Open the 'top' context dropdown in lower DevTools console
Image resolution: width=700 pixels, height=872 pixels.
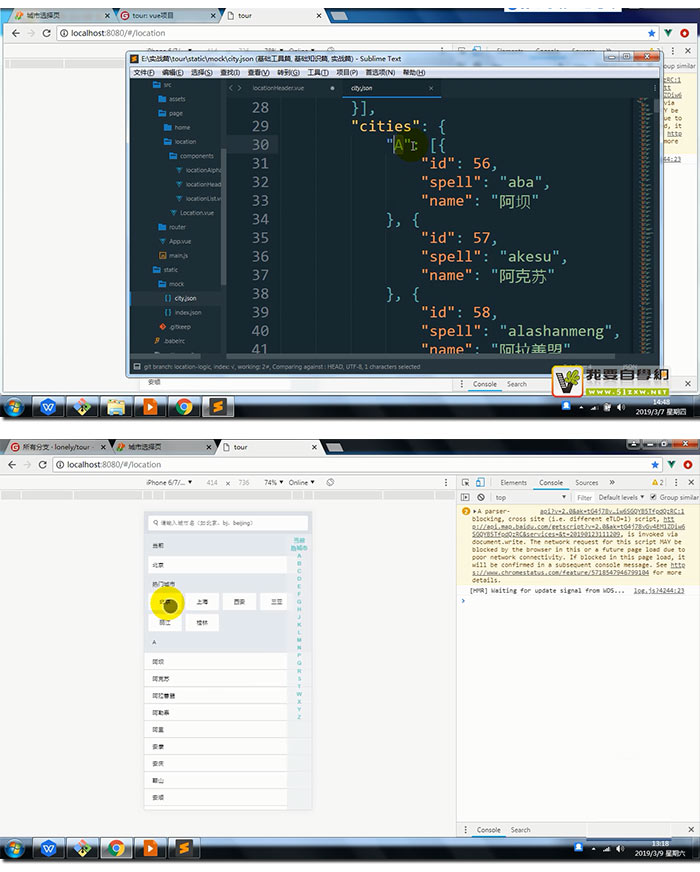pos(530,497)
